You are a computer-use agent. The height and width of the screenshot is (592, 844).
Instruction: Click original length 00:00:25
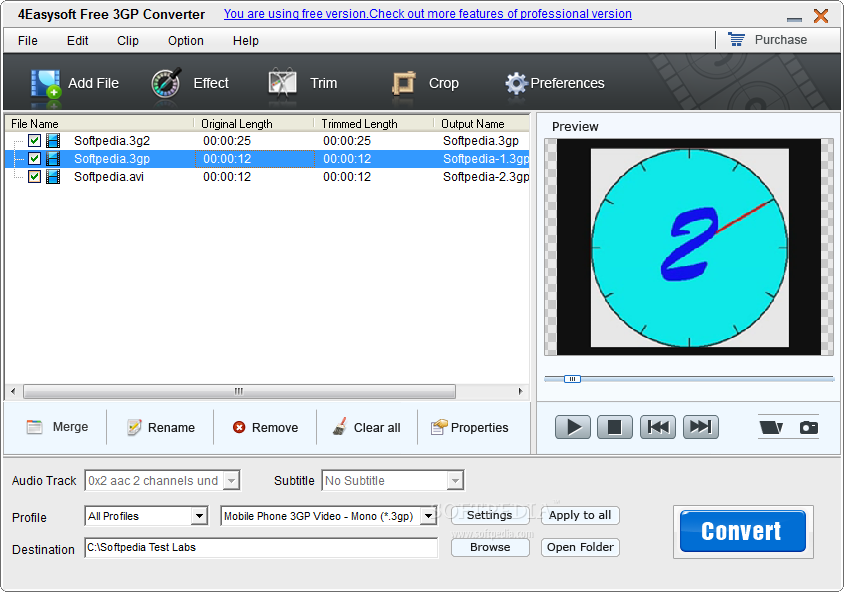227,141
